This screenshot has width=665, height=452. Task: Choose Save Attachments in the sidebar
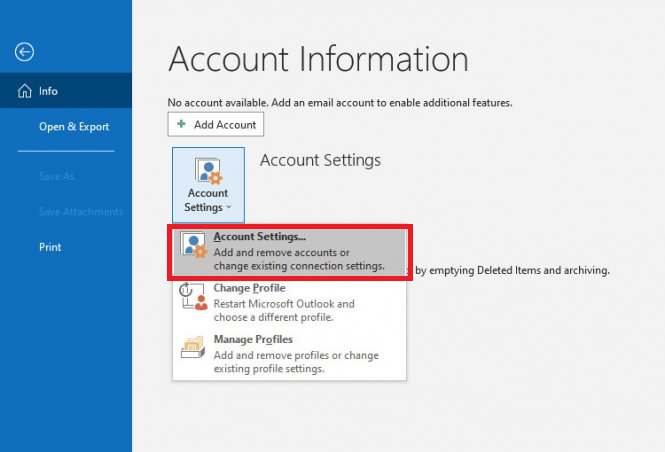[81, 212]
